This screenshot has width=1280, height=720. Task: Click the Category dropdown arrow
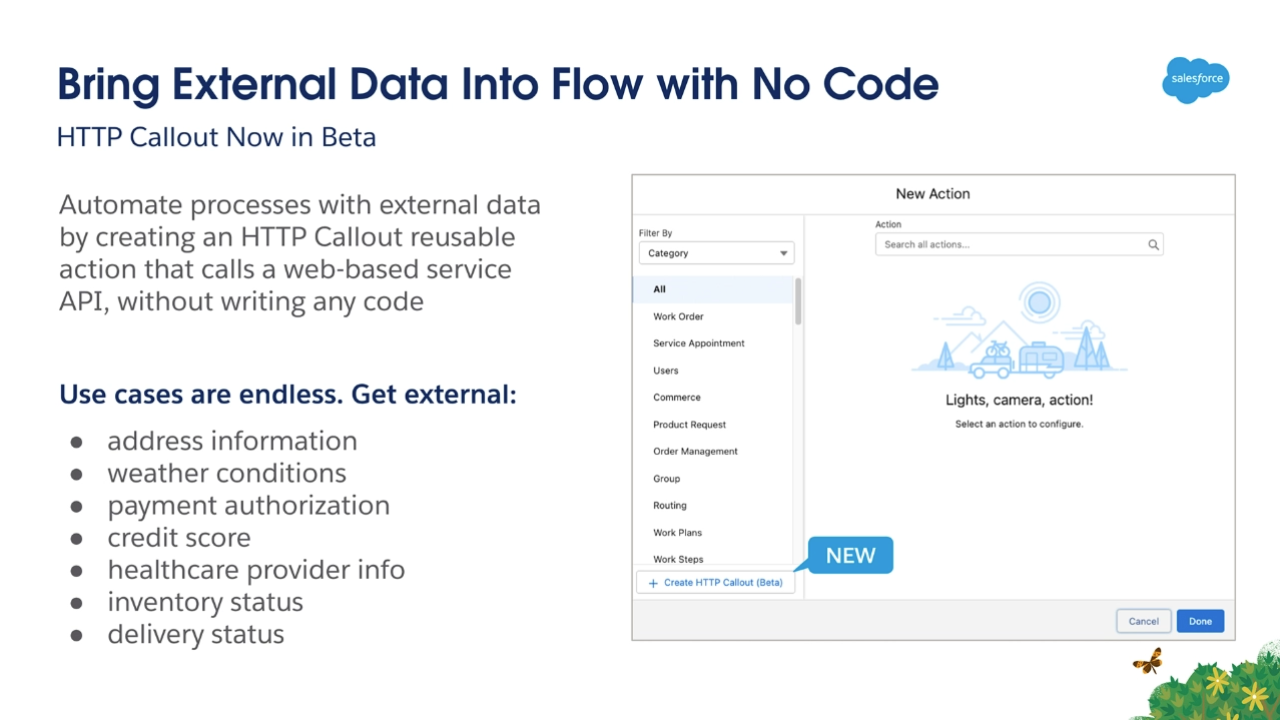pos(784,254)
